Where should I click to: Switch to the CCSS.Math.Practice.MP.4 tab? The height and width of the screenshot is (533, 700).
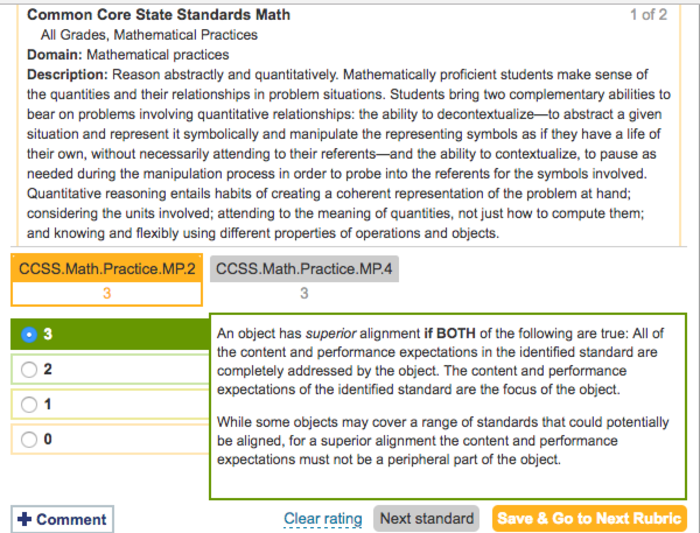click(304, 269)
